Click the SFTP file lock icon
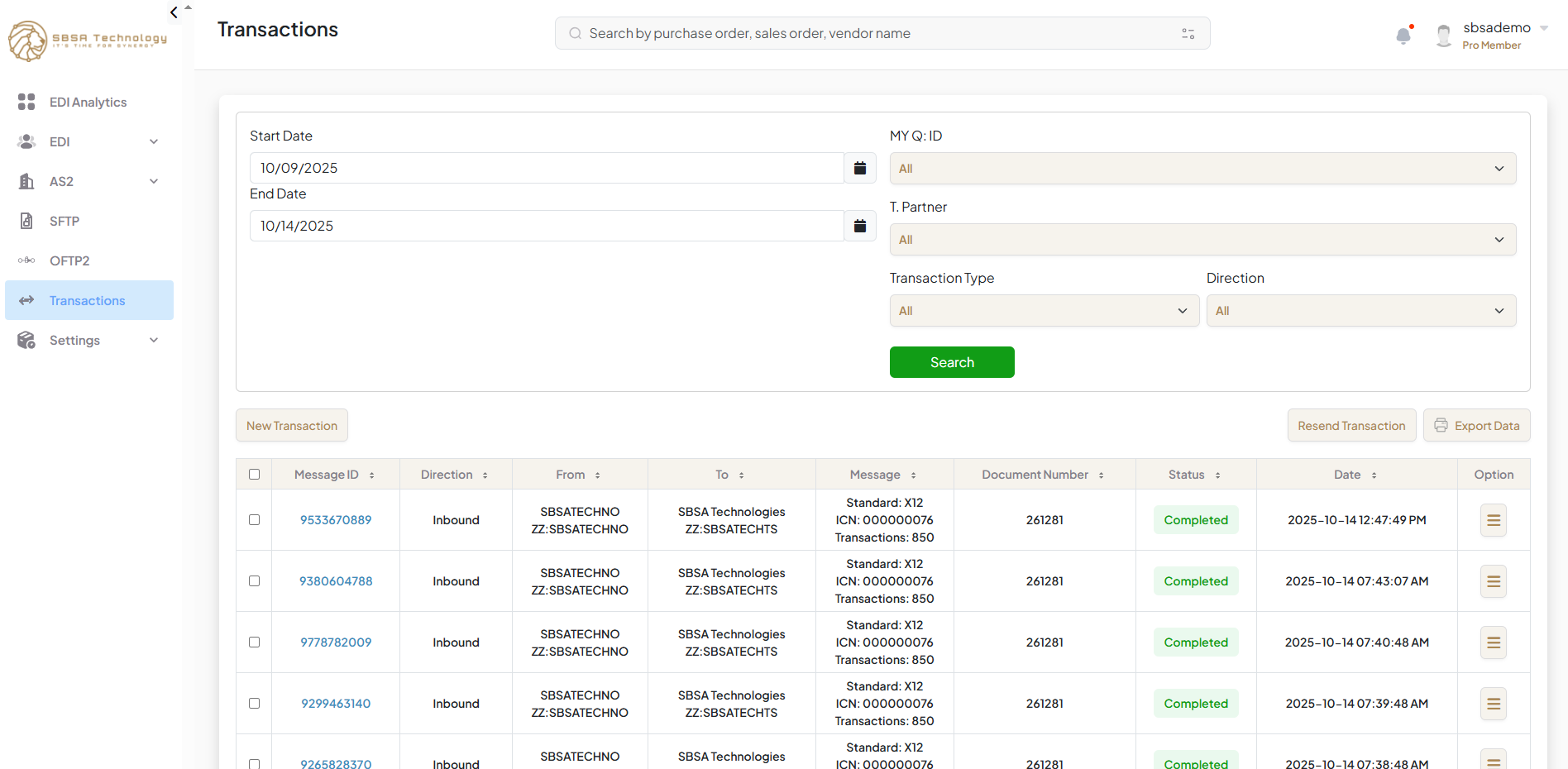 (x=26, y=221)
